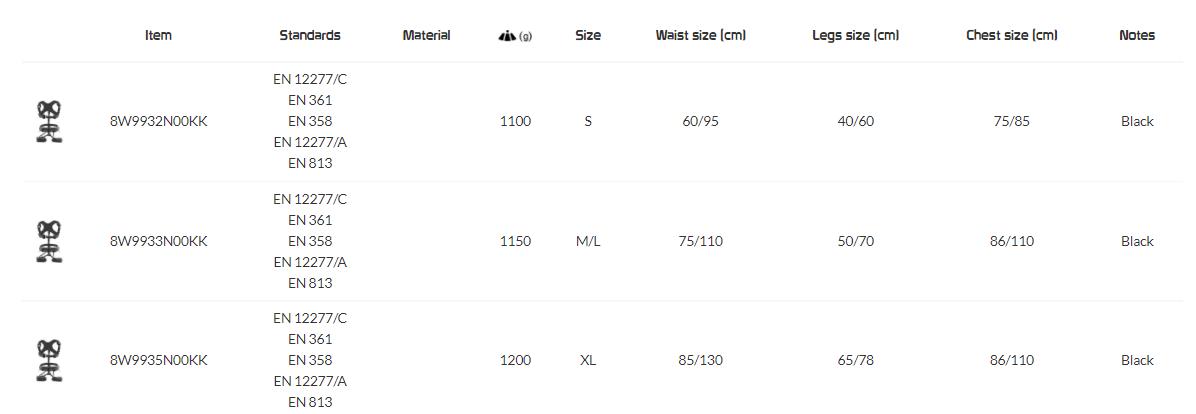Click the Legs size (cm) header

(x=855, y=35)
